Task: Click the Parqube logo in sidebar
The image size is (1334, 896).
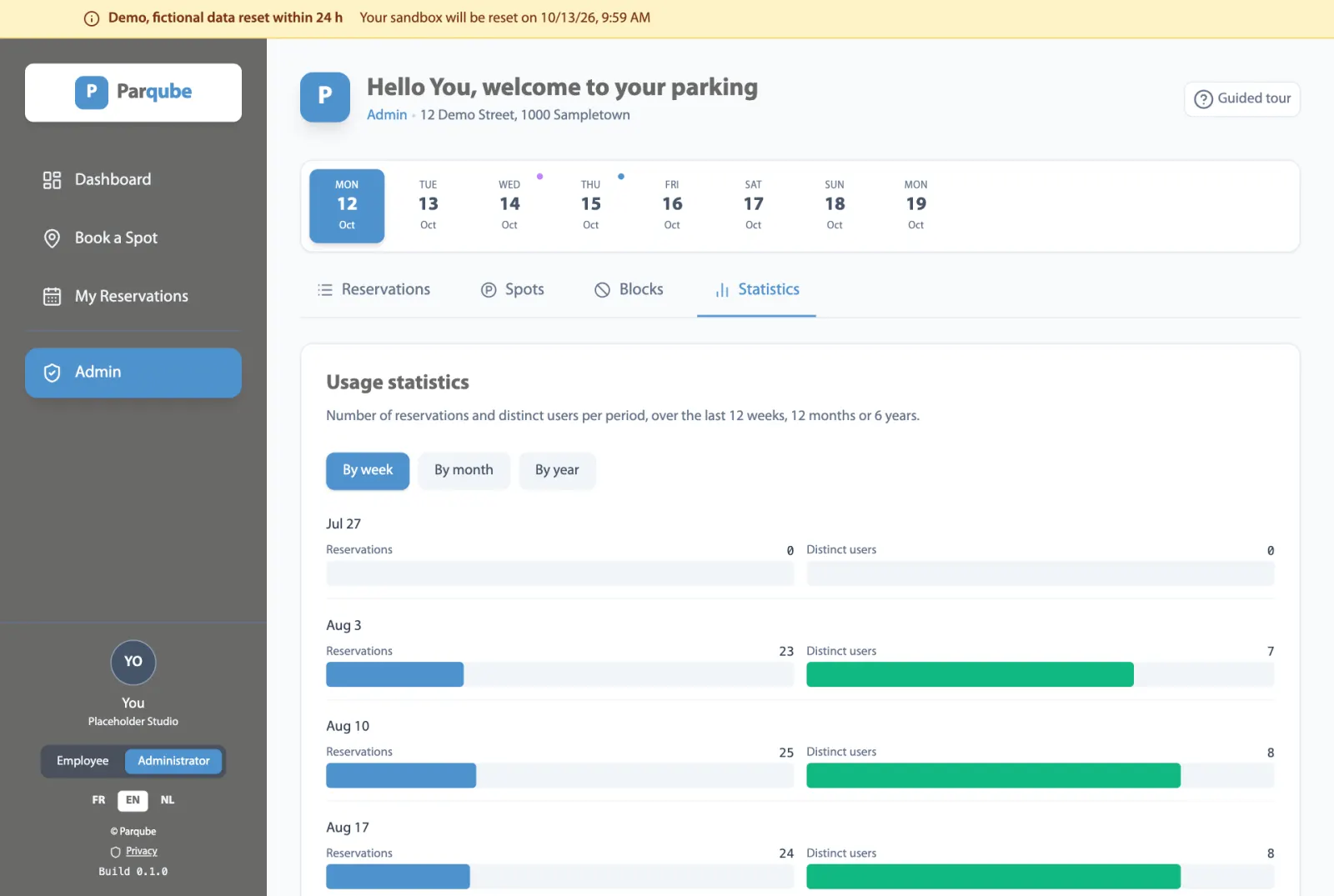Action: 133,92
